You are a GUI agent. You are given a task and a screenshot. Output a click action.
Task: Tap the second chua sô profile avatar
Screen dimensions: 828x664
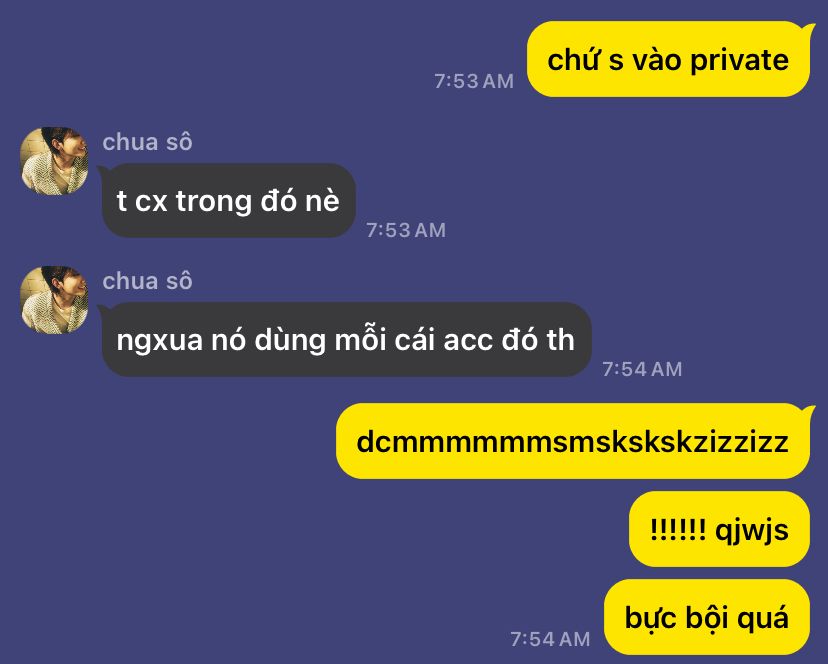(54, 300)
